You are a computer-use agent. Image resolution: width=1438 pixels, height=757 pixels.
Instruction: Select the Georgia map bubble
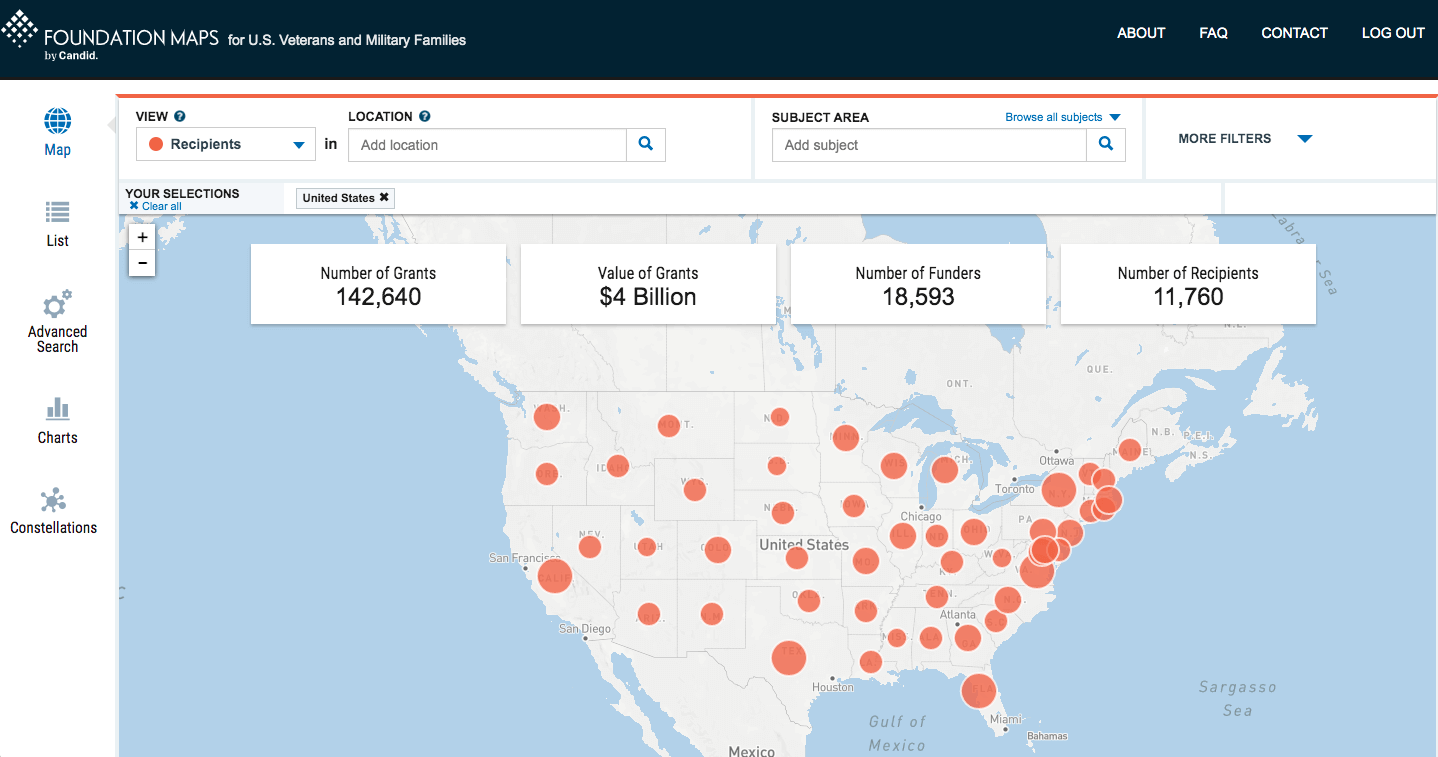967,637
